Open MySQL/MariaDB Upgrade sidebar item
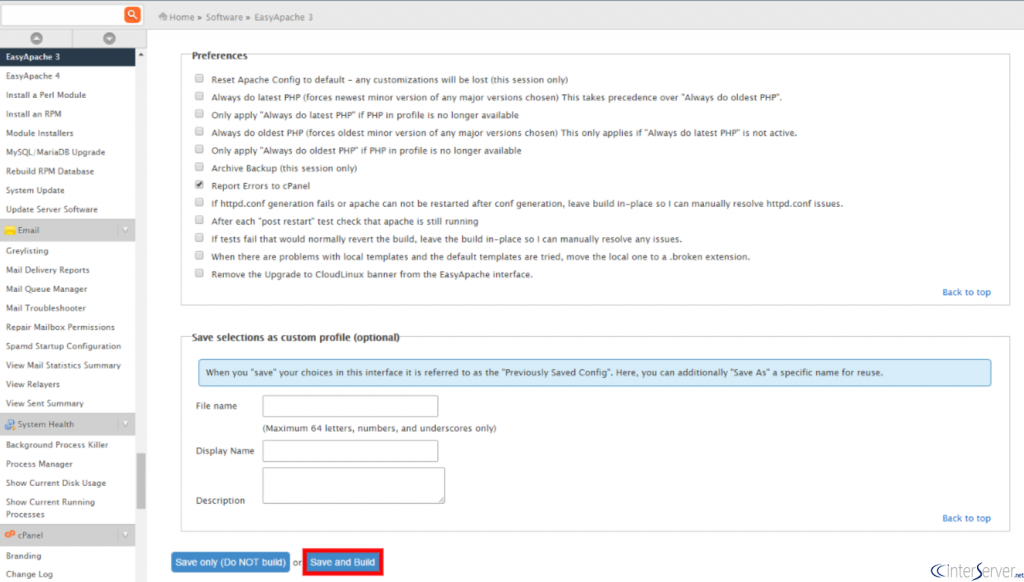 [x=56, y=152]
